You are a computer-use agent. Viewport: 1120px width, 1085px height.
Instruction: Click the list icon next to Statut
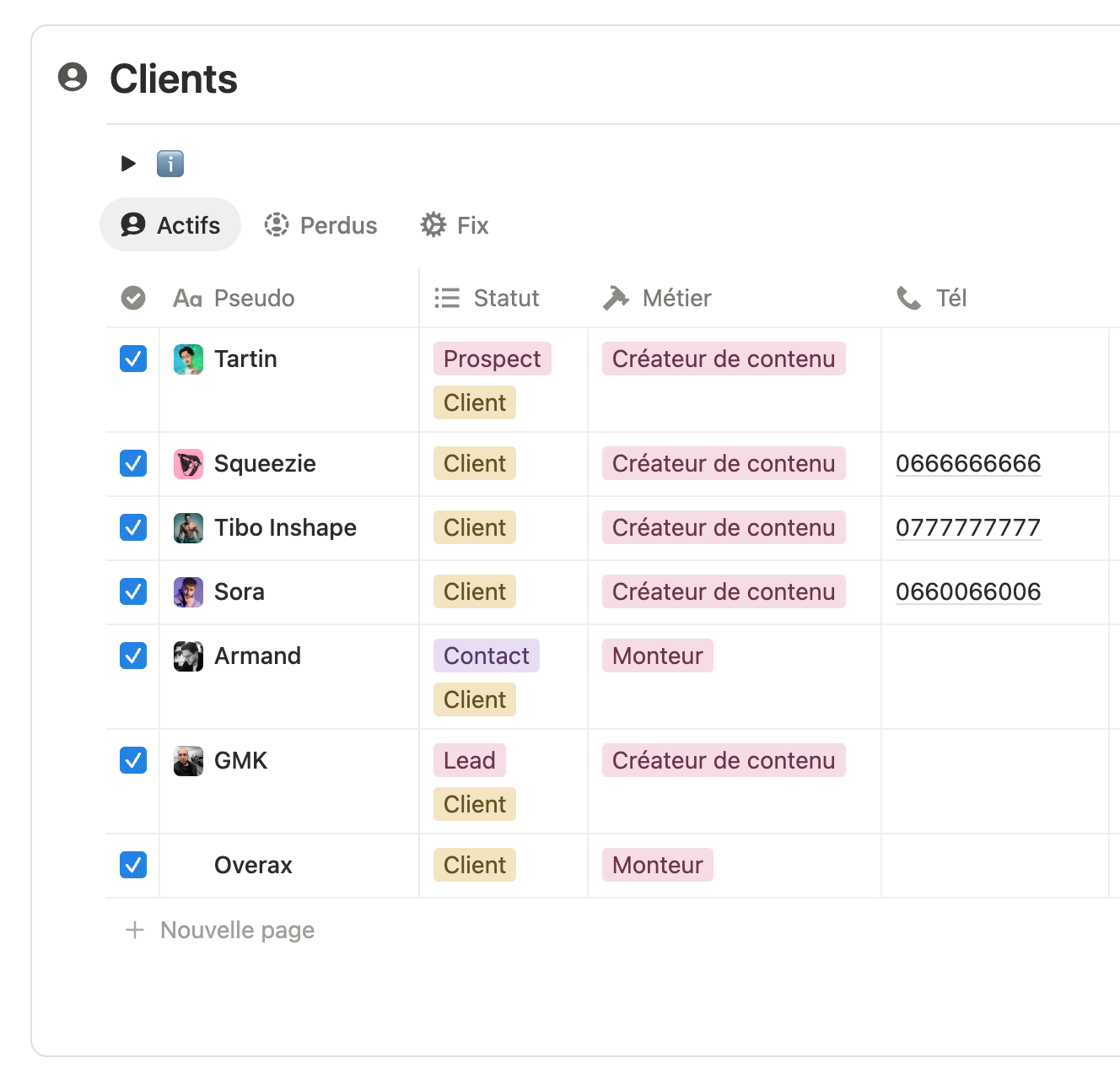pos(446,298)
